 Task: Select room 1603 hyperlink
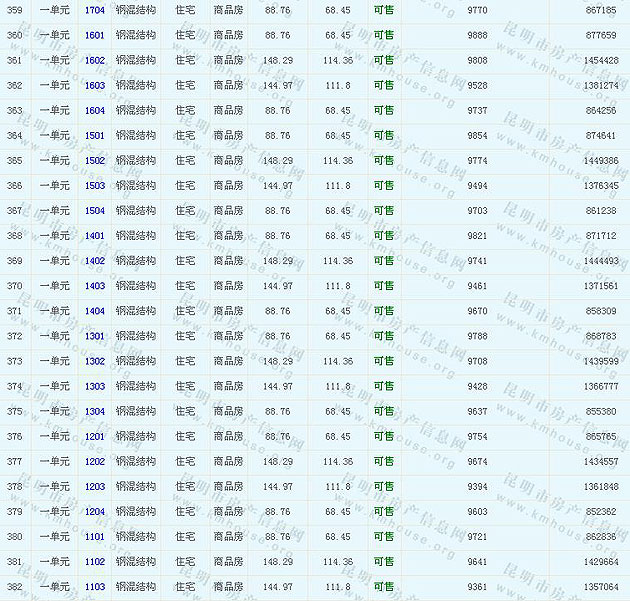point(95,85)
